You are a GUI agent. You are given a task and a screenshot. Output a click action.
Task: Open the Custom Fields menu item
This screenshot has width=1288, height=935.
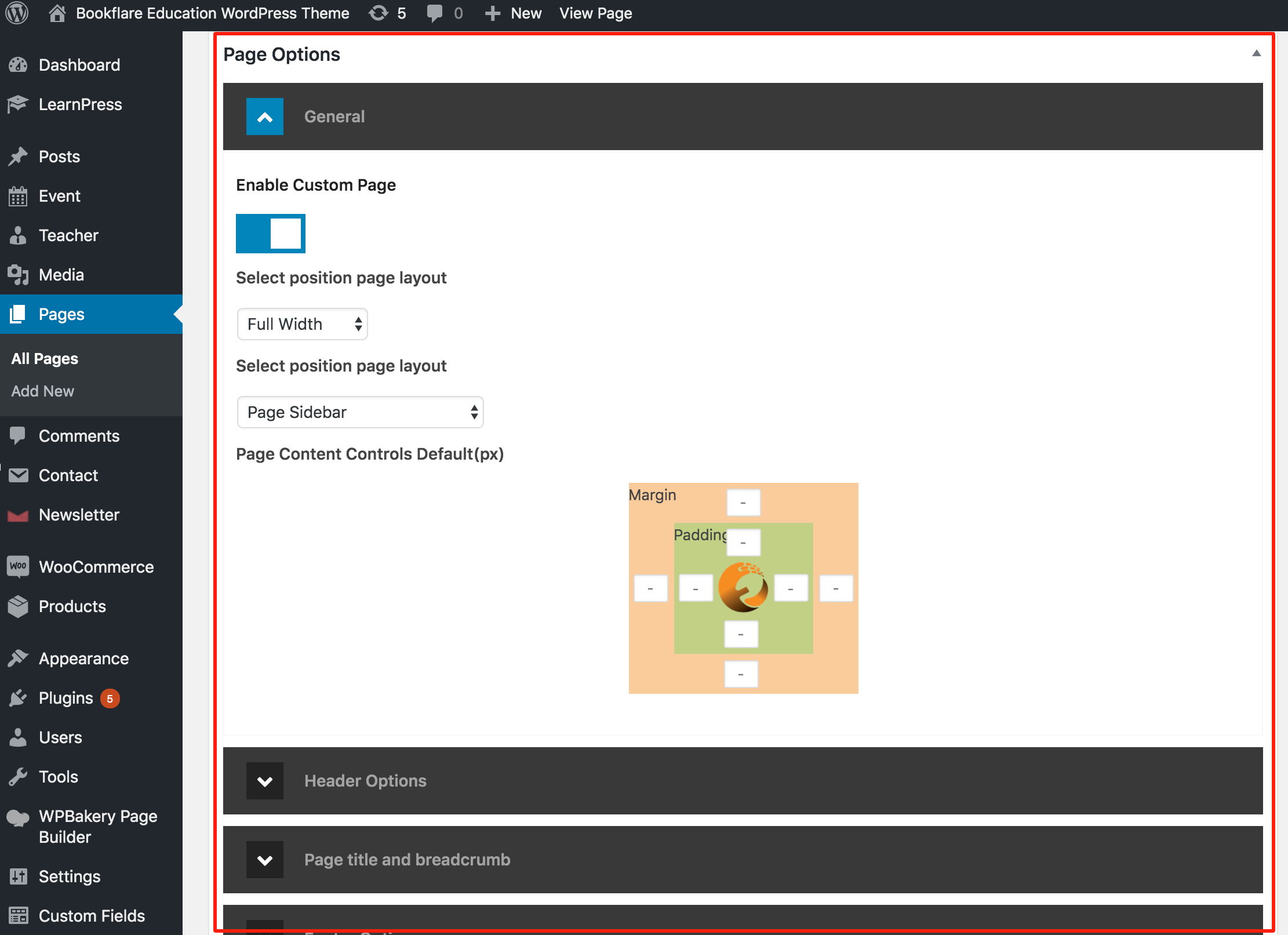[91, 916]
